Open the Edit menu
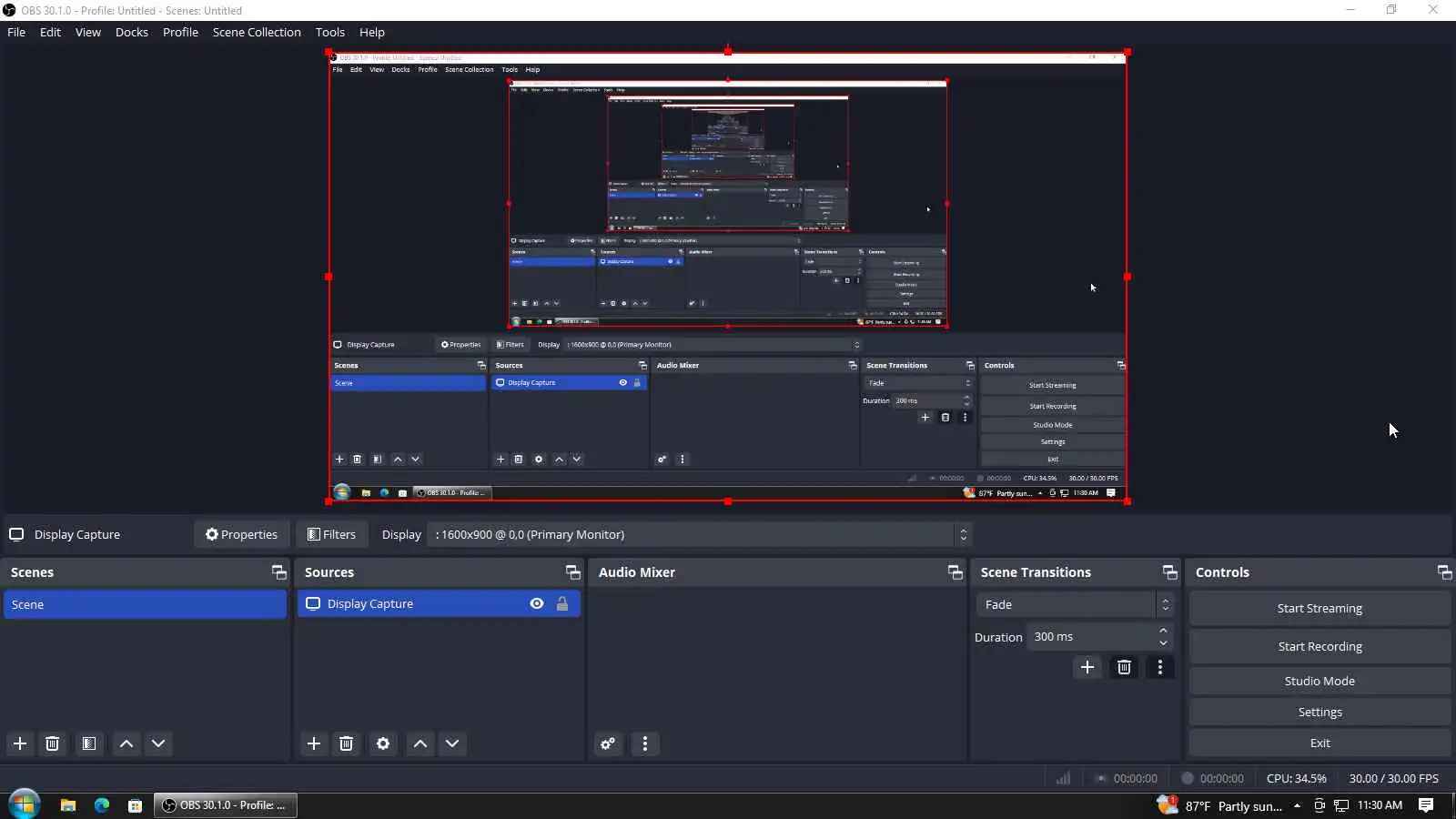This screenshot has width=1456, height=819. (50, 32)
